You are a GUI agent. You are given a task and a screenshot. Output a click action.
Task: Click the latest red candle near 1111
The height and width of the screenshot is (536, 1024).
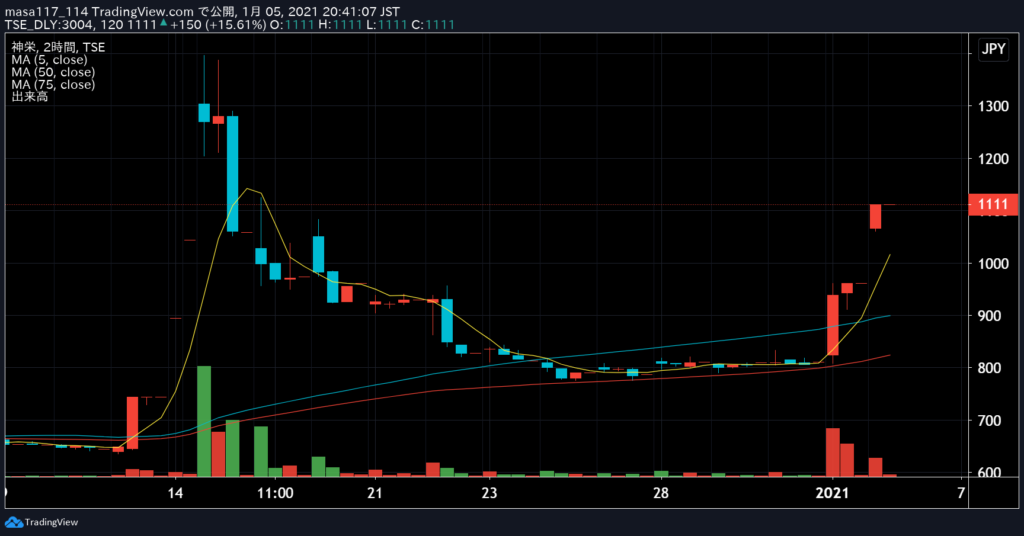(875, 216)
